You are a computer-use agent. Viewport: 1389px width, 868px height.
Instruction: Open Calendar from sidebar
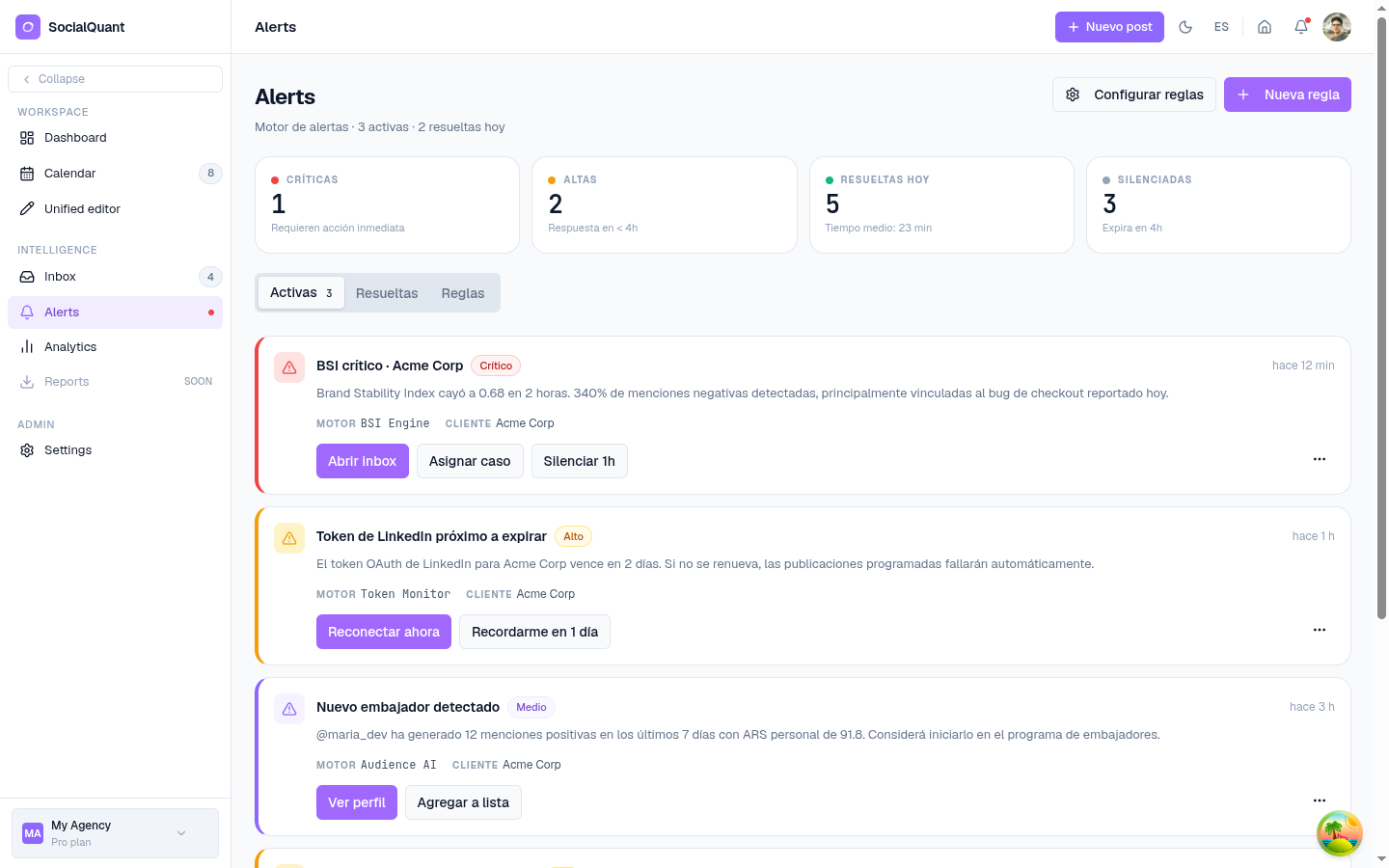(x=115, y=174)
